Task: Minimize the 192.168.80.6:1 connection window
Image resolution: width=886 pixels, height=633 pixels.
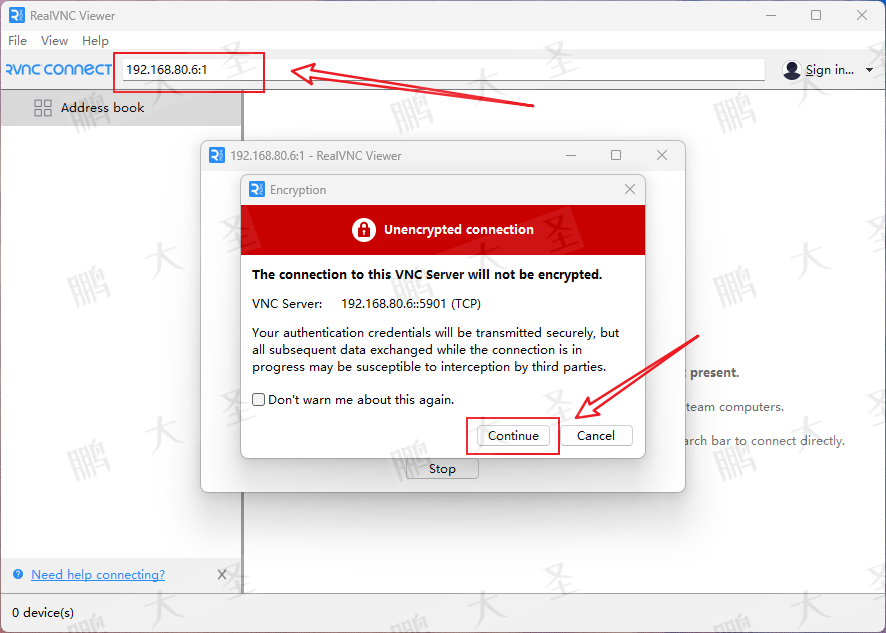Action: point(571,155)
